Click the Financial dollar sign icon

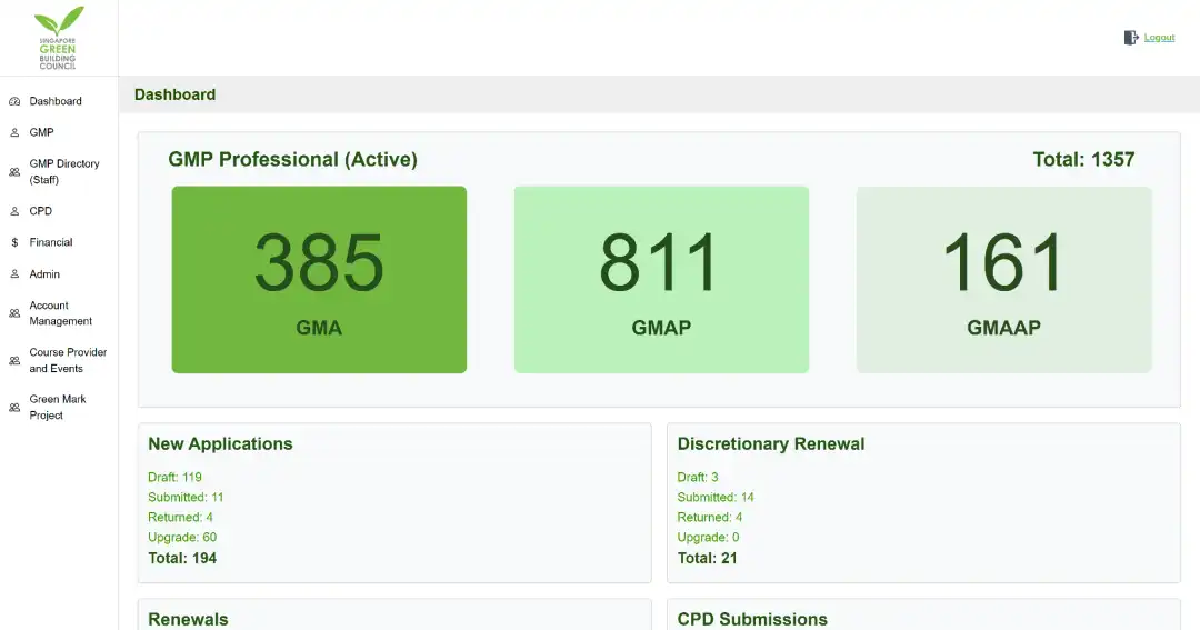(x=14, y=243)
